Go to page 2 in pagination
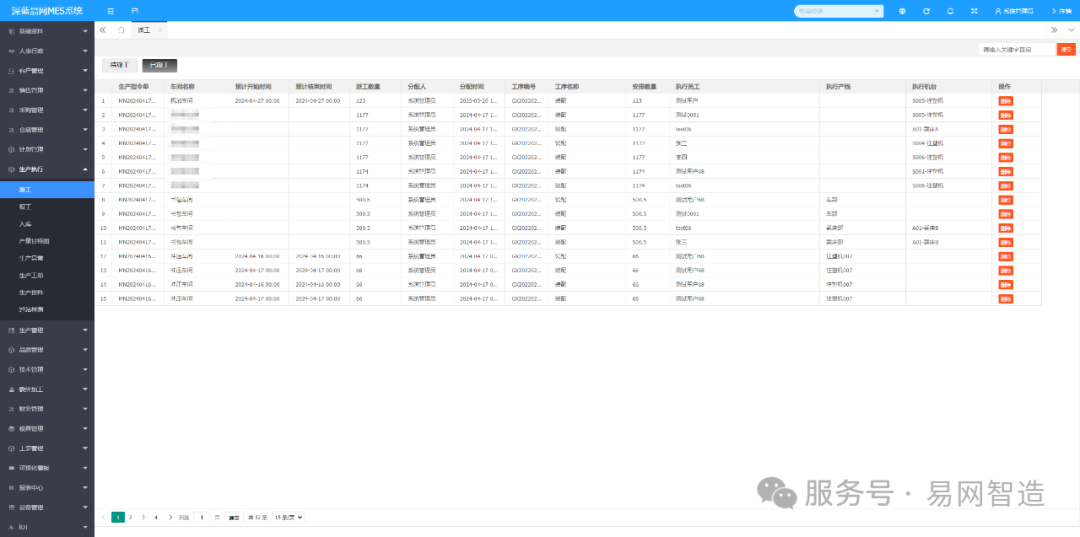1080x537 pixels. 130,517
